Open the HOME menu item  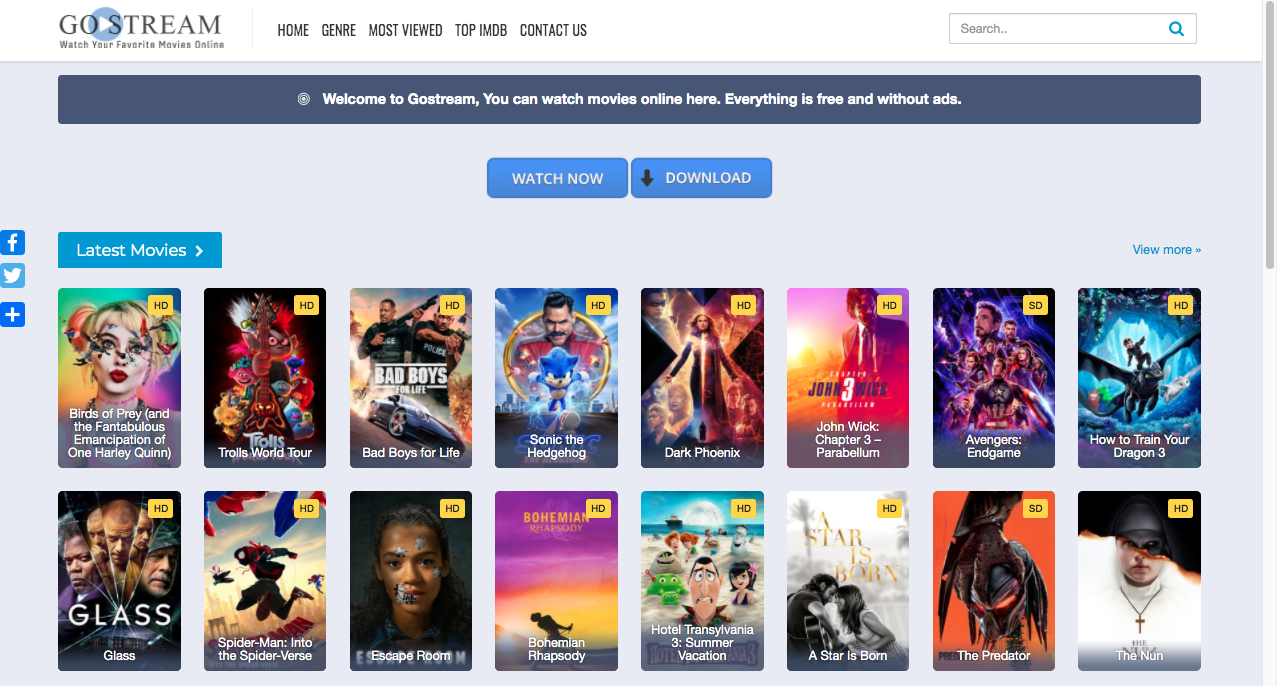pos(293,30)
